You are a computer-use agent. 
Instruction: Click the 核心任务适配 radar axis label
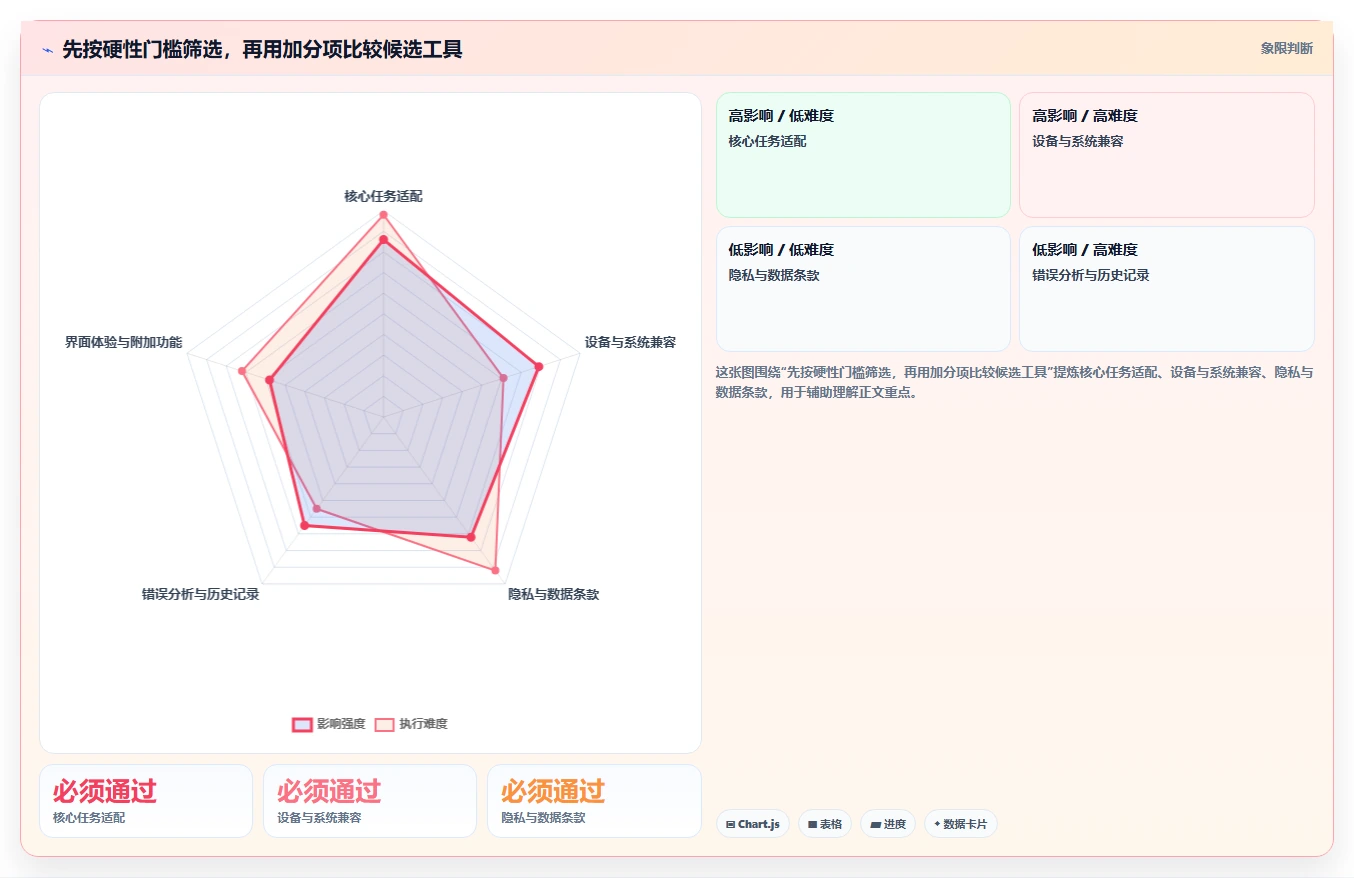383,196
